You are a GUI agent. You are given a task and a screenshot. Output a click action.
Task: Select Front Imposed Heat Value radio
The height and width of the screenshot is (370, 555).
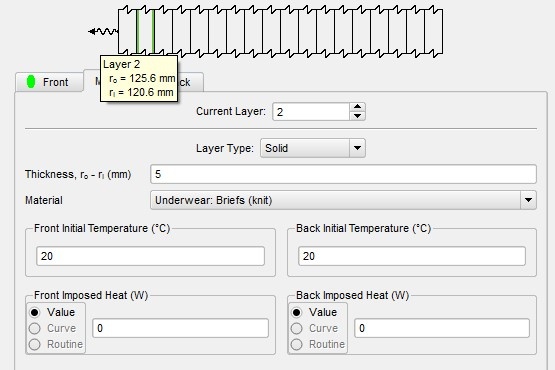(35, 312)
